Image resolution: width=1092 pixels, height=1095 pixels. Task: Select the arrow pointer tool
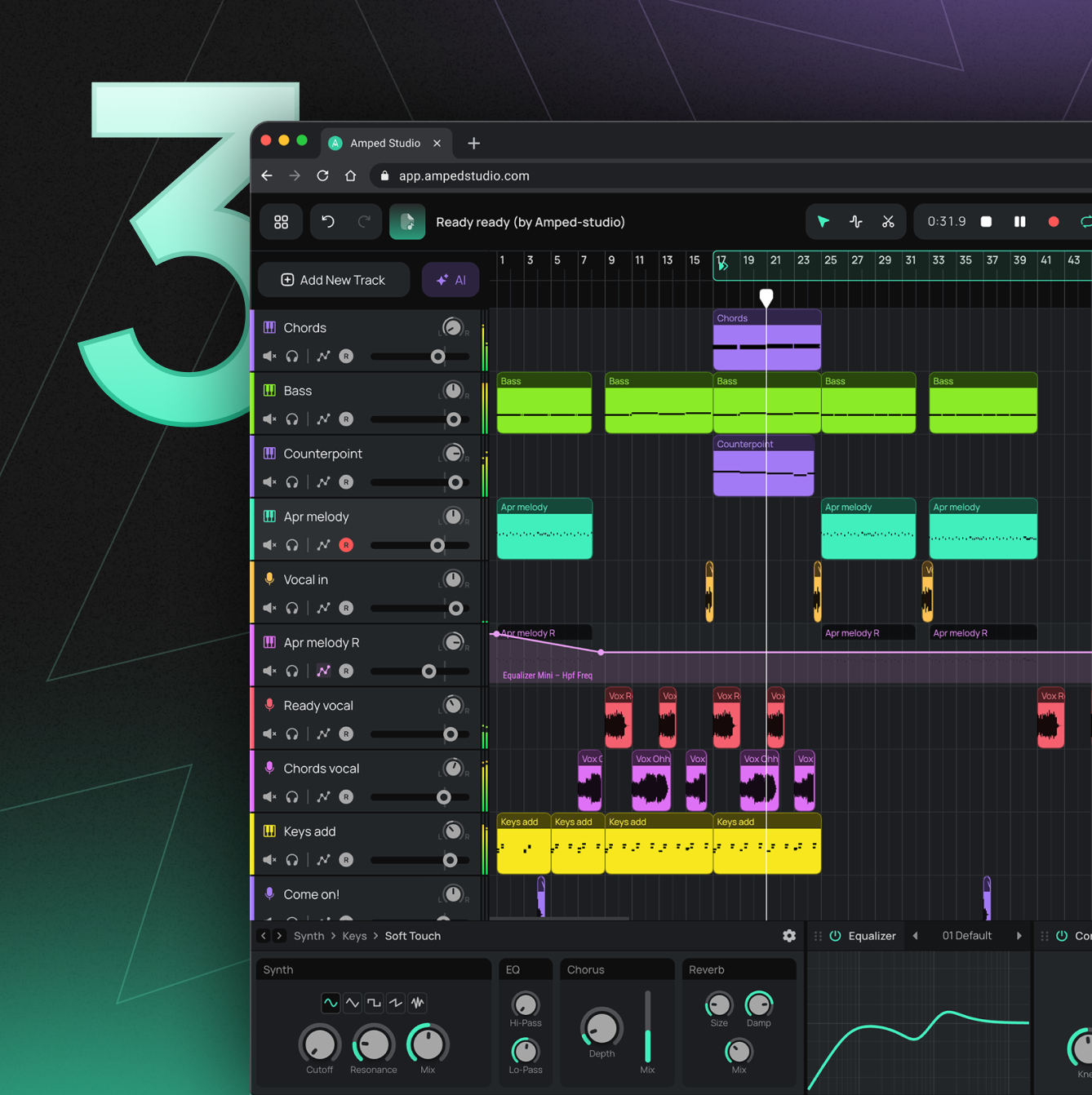[823, 222]
